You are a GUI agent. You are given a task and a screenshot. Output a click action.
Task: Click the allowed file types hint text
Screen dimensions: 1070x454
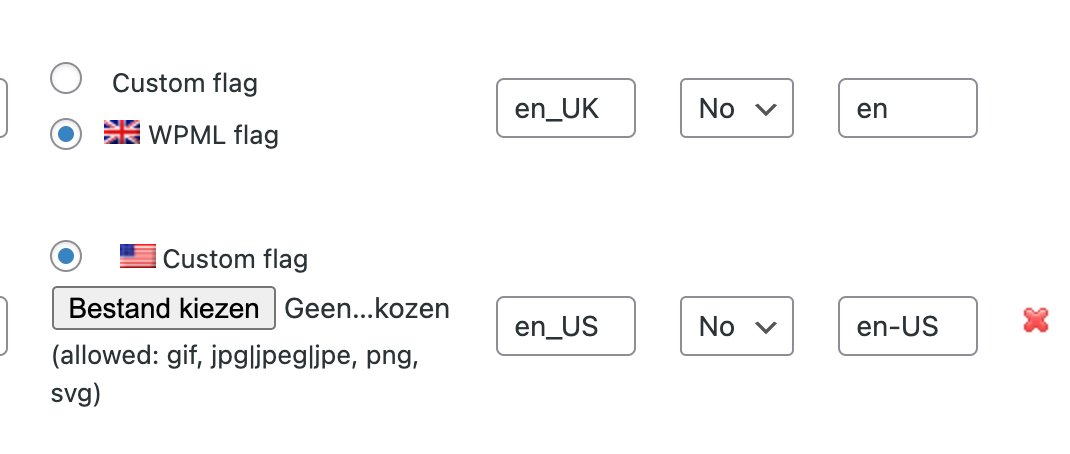click(x=235, y=375)
